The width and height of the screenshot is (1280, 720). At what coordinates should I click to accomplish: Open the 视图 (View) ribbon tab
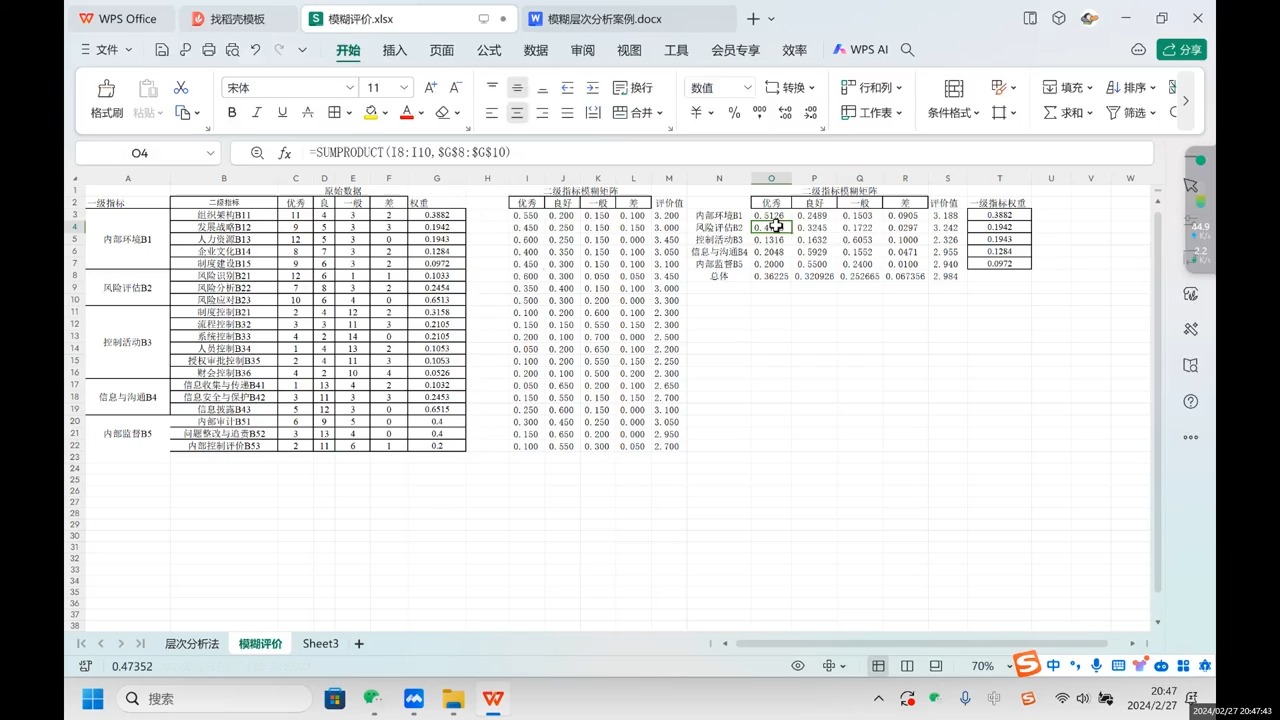[x=629, y=50]
